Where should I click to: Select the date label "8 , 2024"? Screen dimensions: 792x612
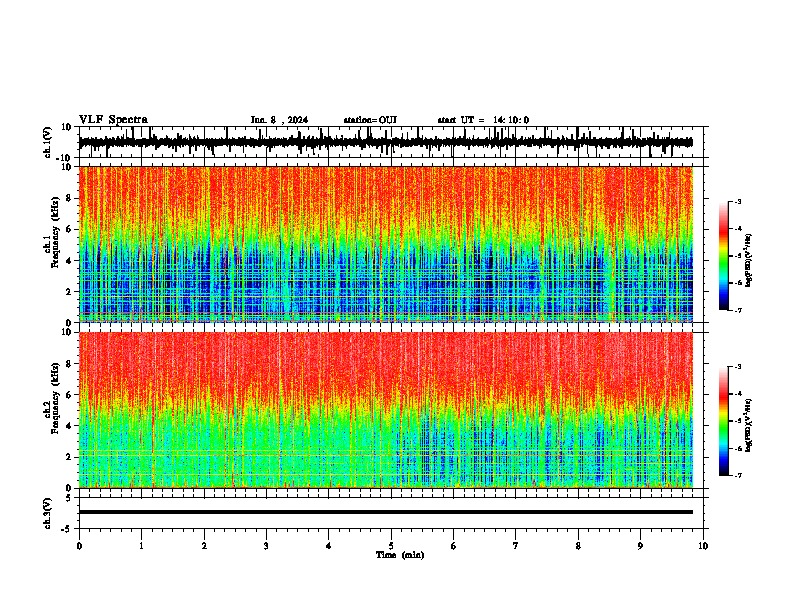289,120
